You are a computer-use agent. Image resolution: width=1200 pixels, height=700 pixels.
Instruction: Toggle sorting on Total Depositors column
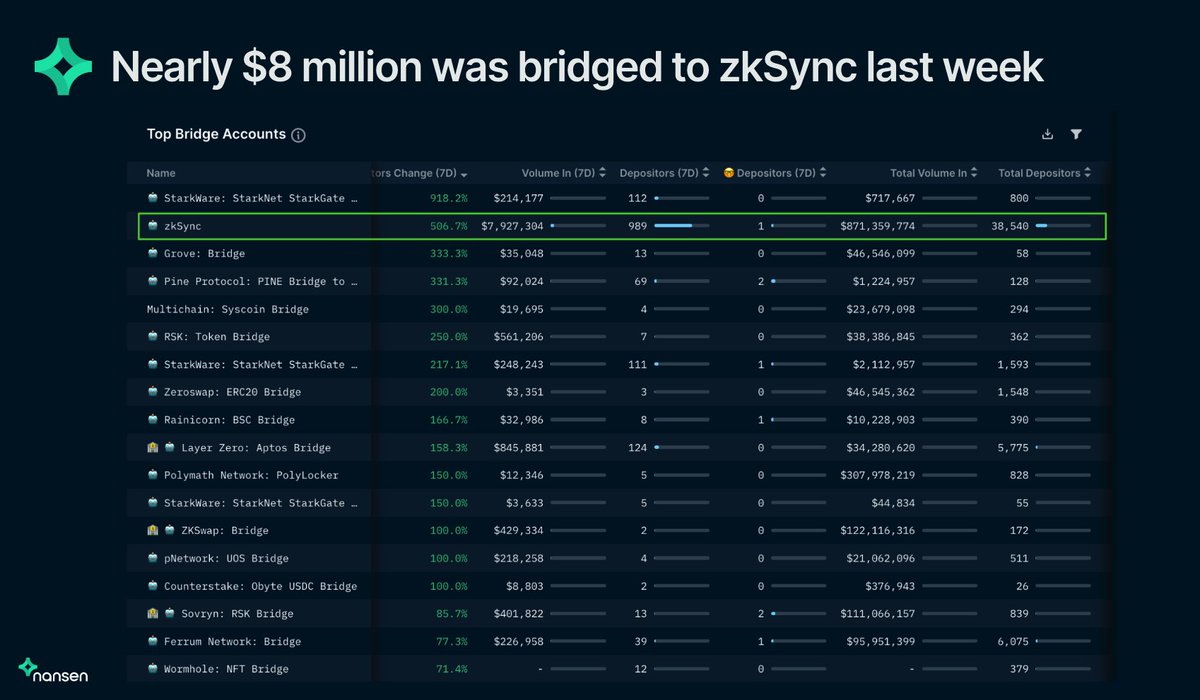tap(1046, 172)
